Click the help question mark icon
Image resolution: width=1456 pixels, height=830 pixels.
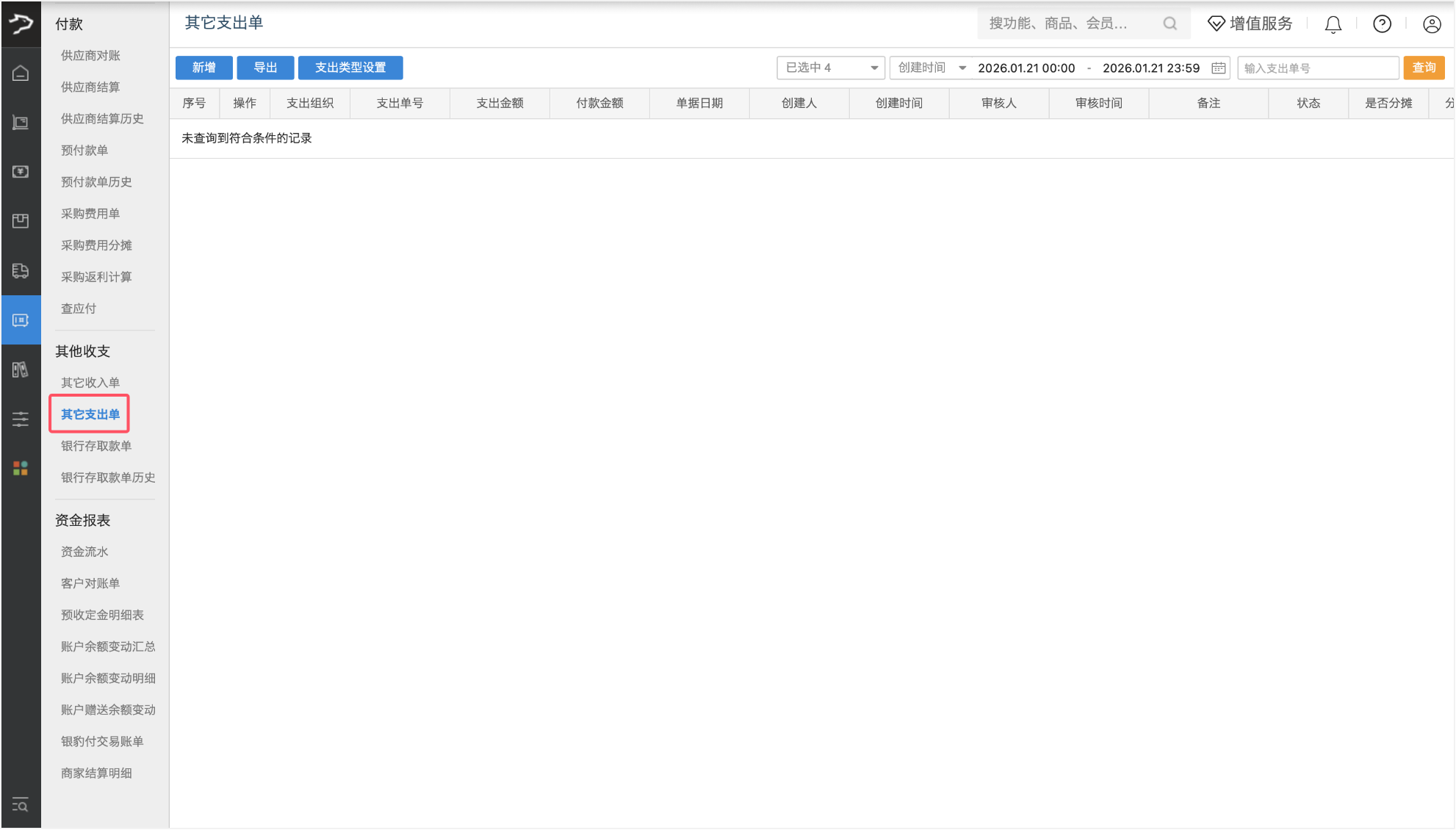pos(1382,24)
